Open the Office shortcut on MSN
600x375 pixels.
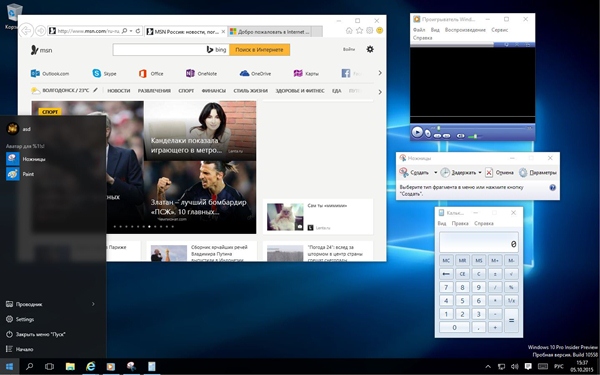point(151,73)
